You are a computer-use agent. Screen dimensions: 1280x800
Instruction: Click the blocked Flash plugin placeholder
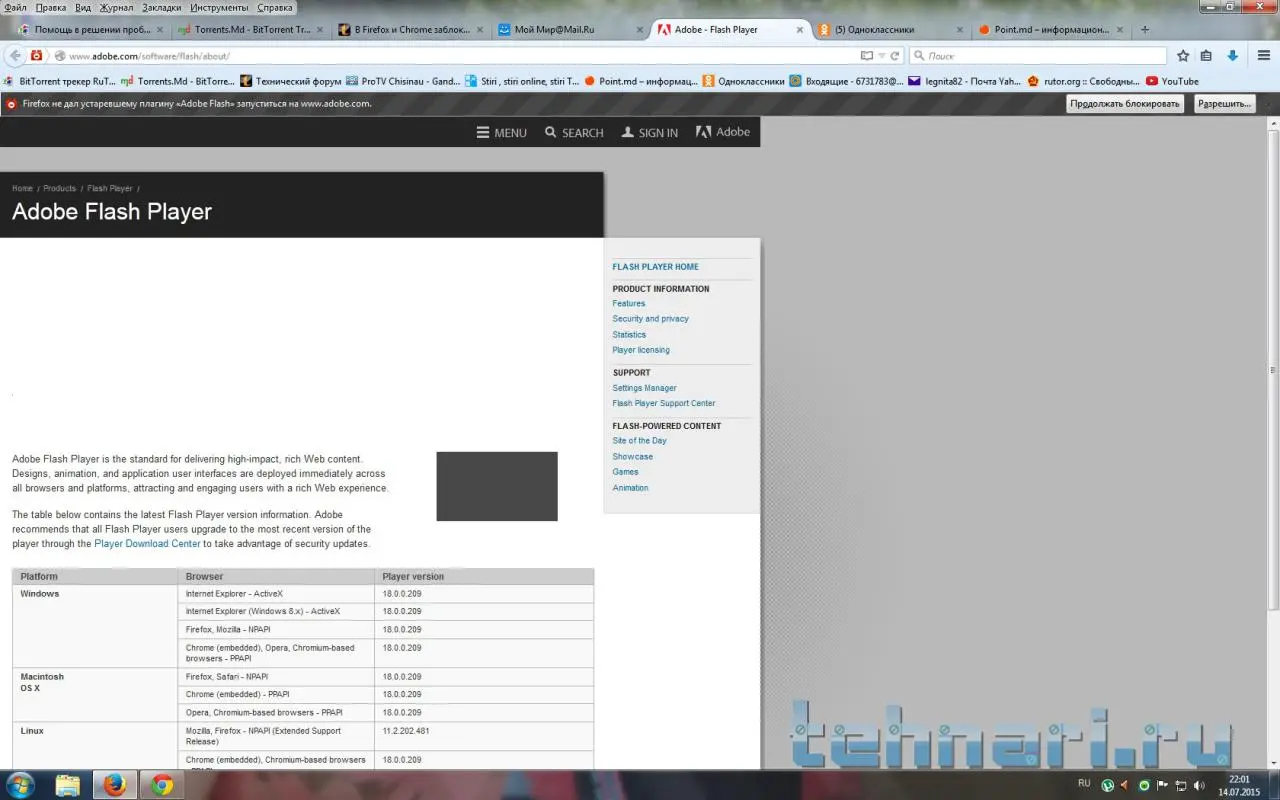[497, 486]
